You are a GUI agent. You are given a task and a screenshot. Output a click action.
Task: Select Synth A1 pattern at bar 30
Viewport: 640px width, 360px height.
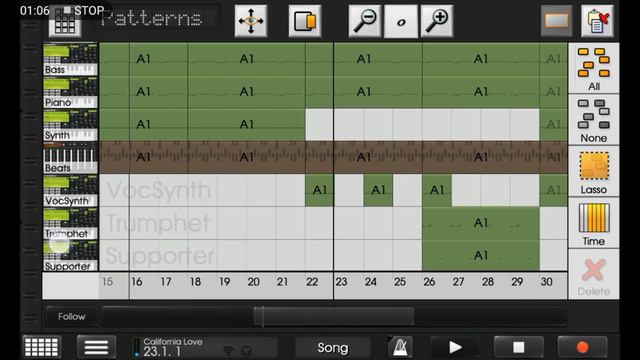pos(553,124)
